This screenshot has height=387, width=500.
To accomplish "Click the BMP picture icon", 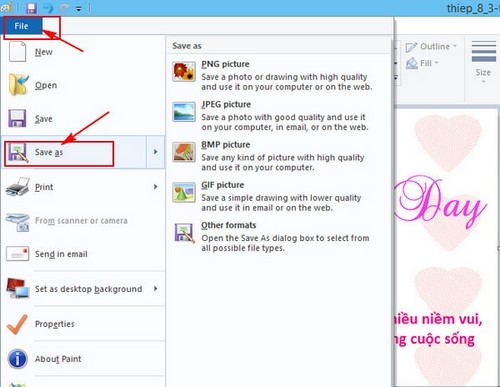I will (184, 152).
